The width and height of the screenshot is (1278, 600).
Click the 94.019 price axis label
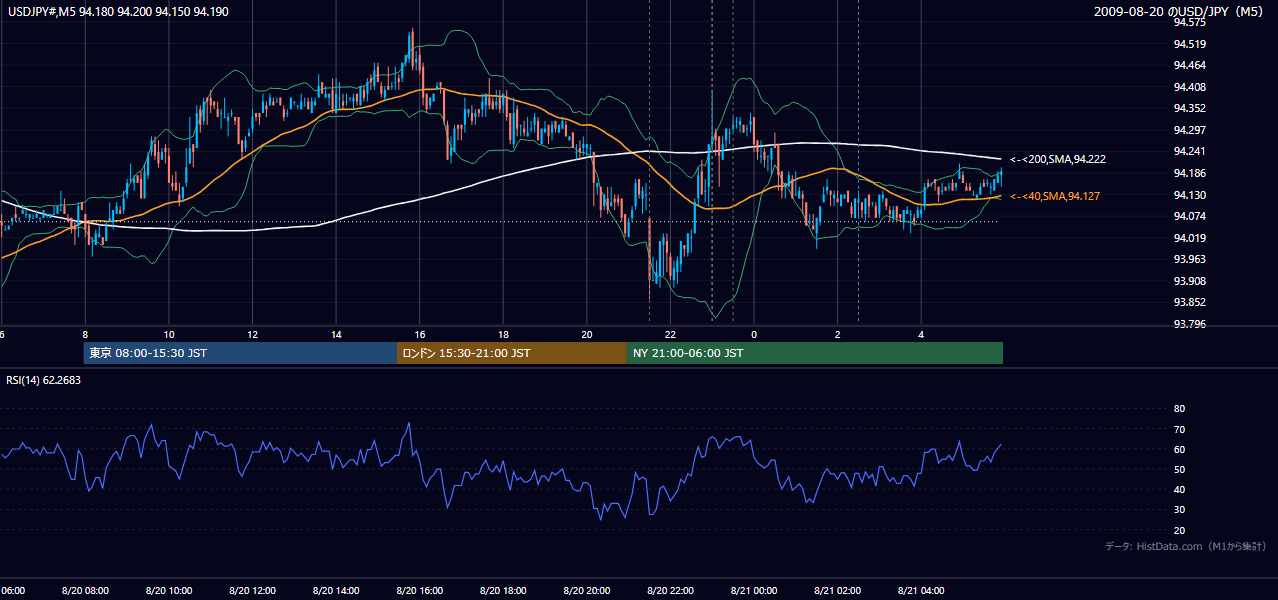click(1188, 237)
